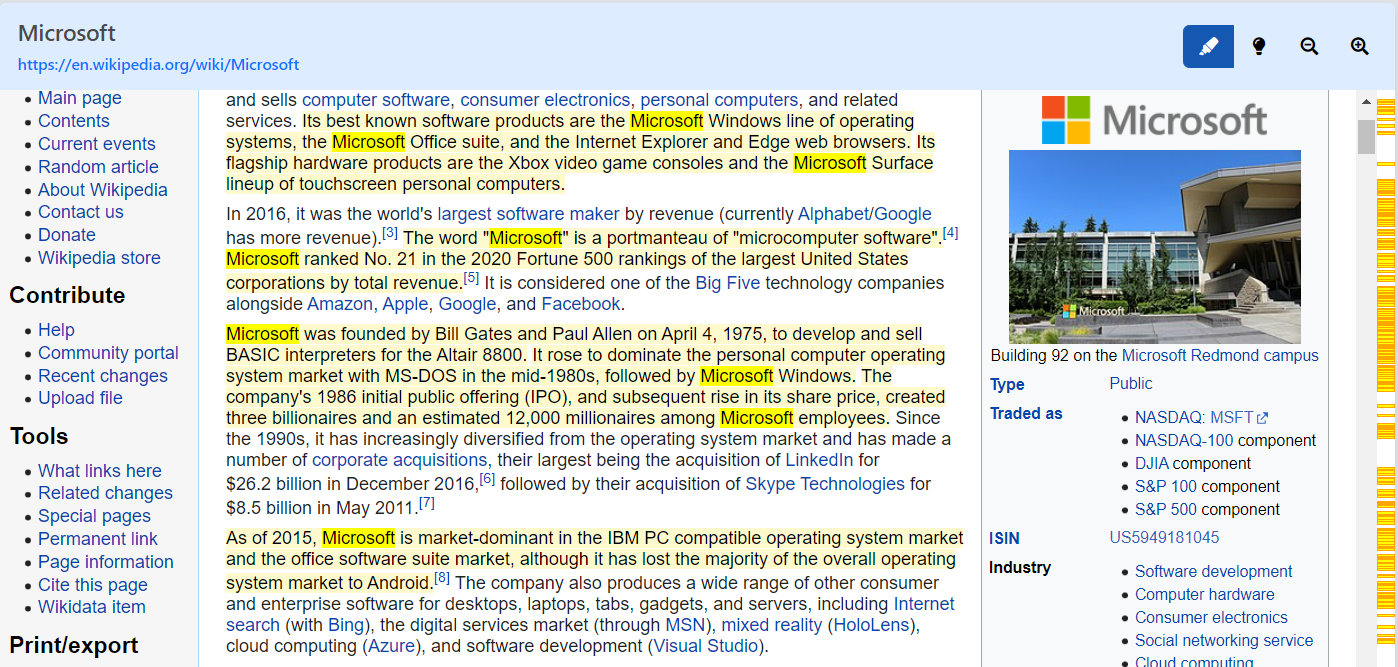This screenshot has width=1398, height=667.
Task: Open Random article from sidebar
Action: coord(98,167)
